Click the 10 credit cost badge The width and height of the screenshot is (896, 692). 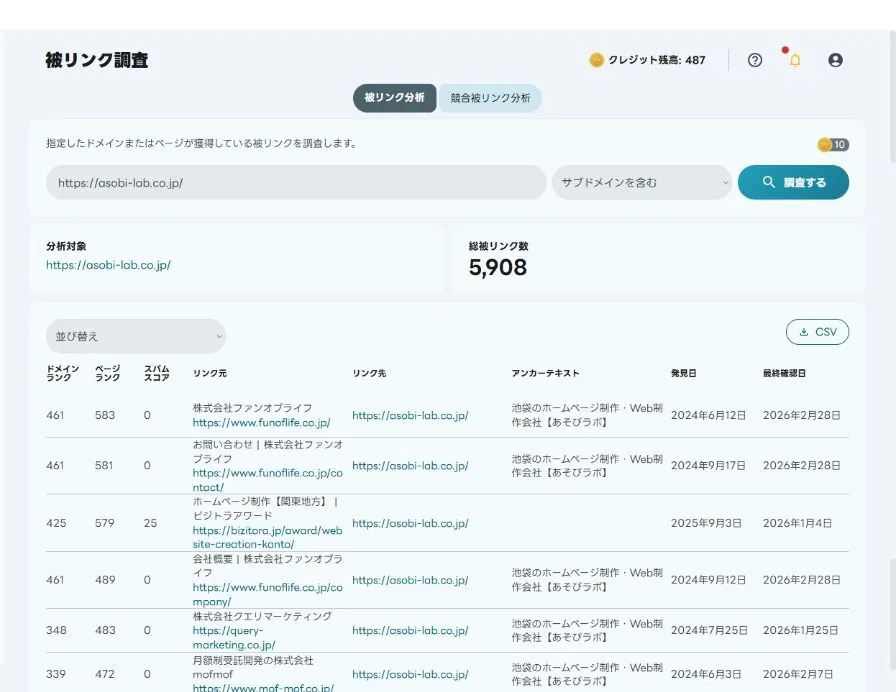tap(833, 145)
